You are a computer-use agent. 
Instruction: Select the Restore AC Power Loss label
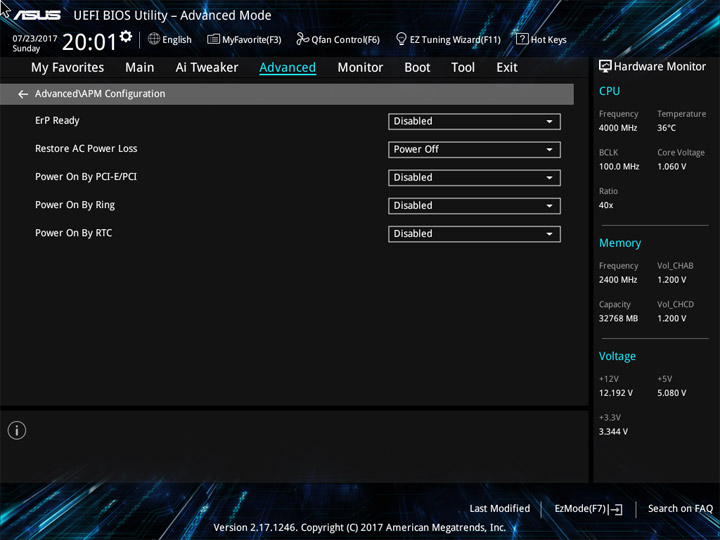[86, 148]
